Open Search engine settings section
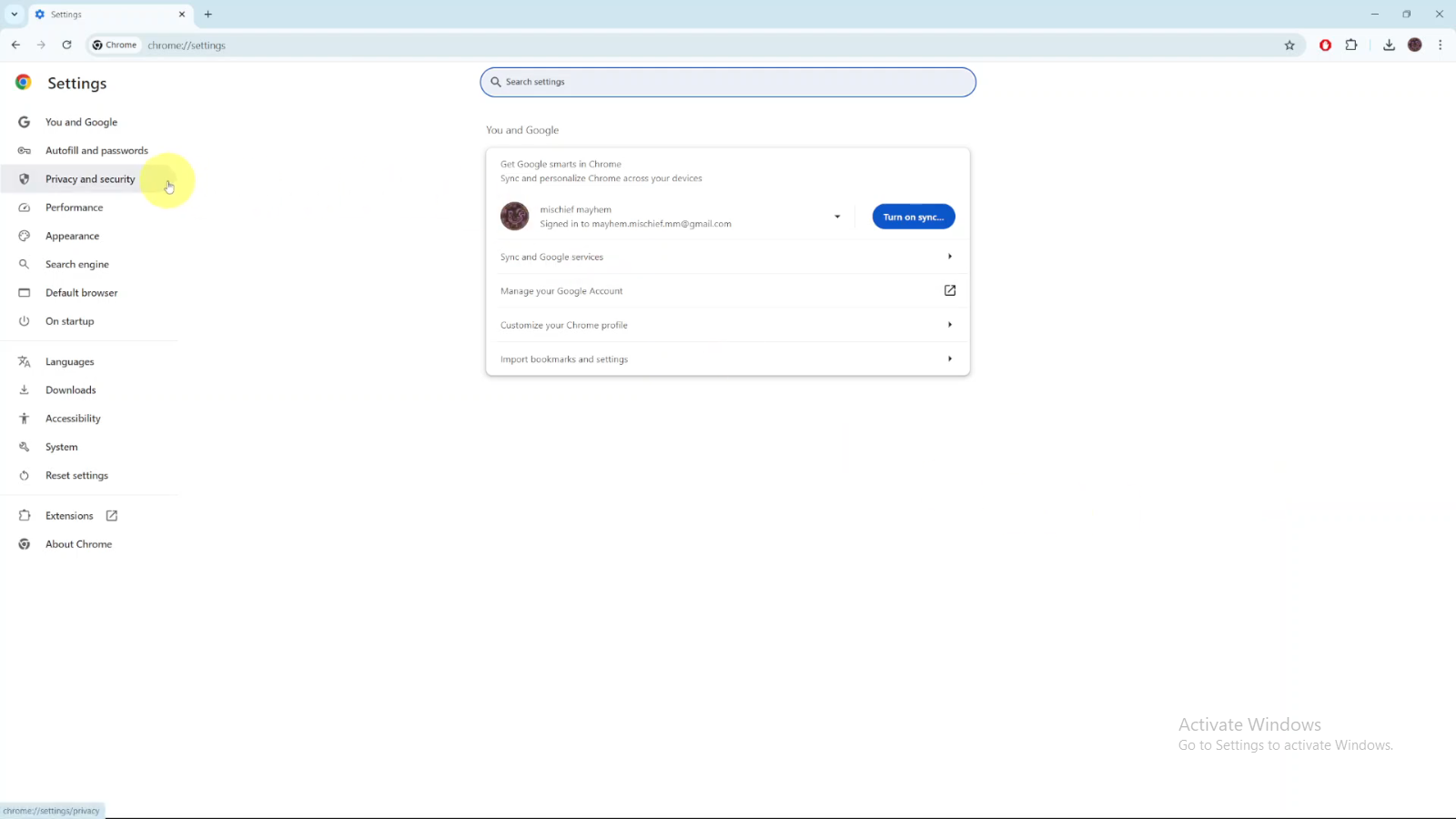Image resolution: width=1456 pixels, height=819 pixels. click(91, 264)
